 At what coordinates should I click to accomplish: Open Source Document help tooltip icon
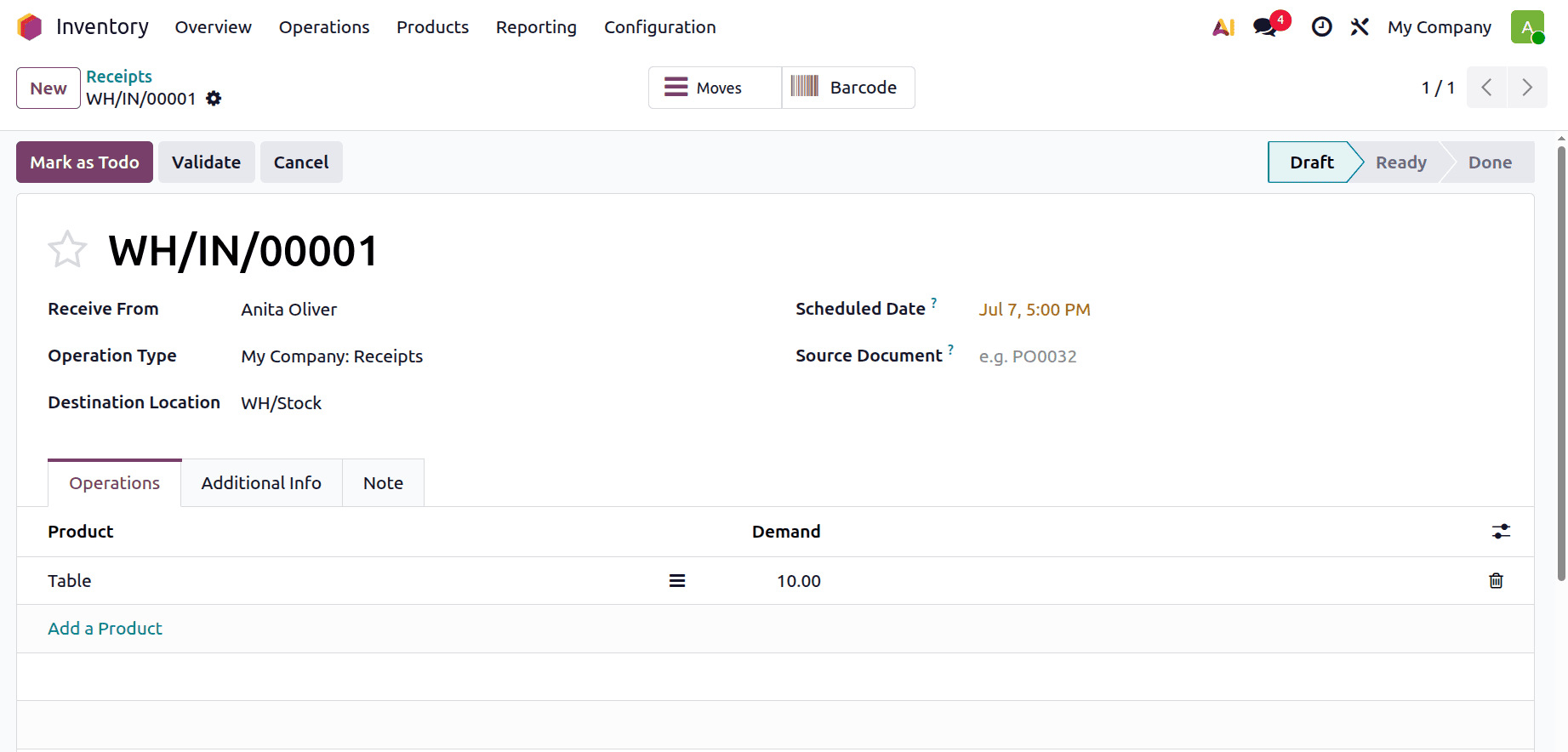pyautogui.click(x=950, y=349)
